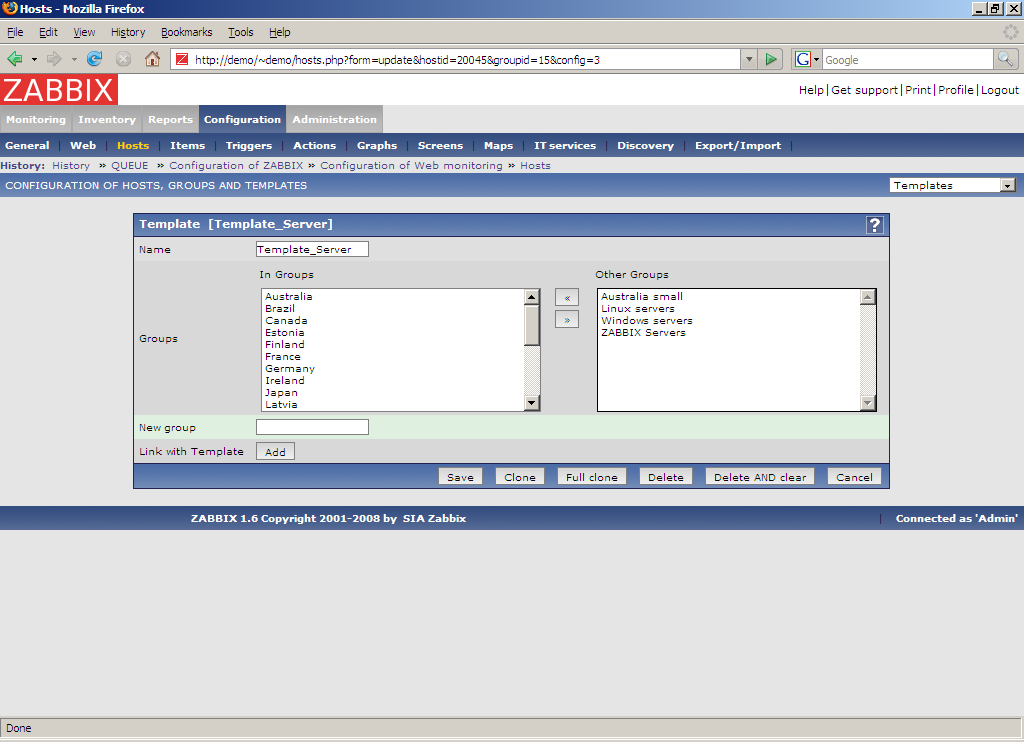Image resolution: width=1024 pixels, height=742 pixels.
Task: Open the View menu
Action: click(84, 32)
